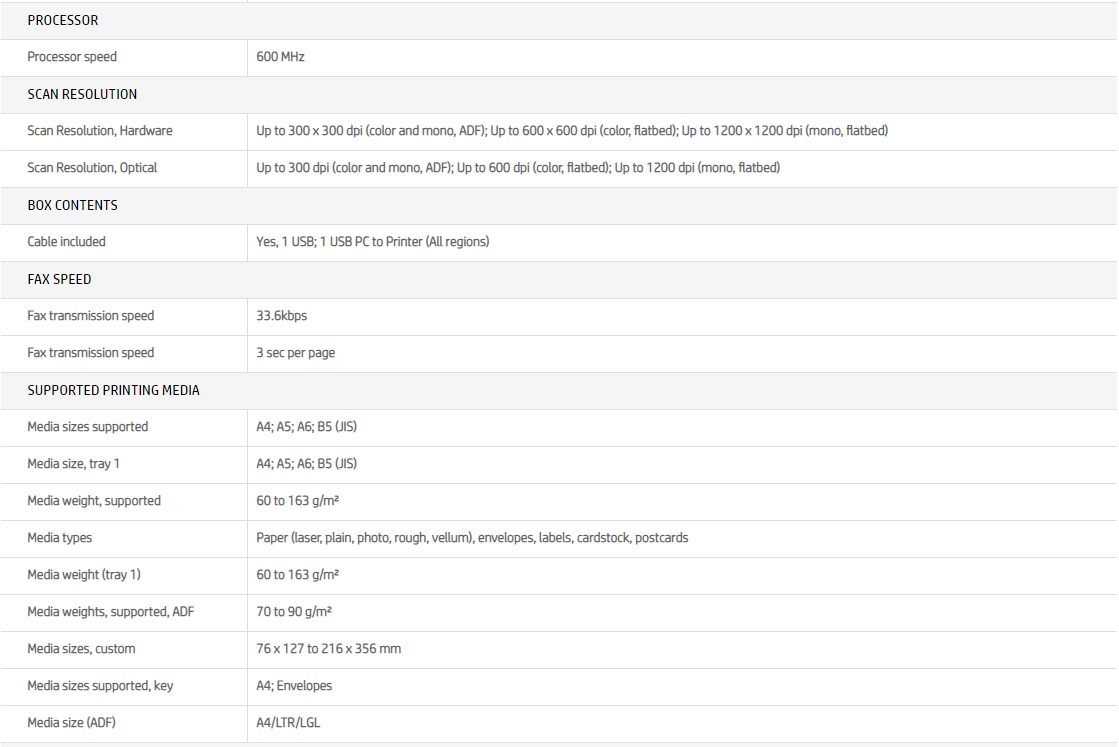This screenshot has height=747, width=1119.
Task: Select the 600 MHz processor speed value
Action: [280, 57]
